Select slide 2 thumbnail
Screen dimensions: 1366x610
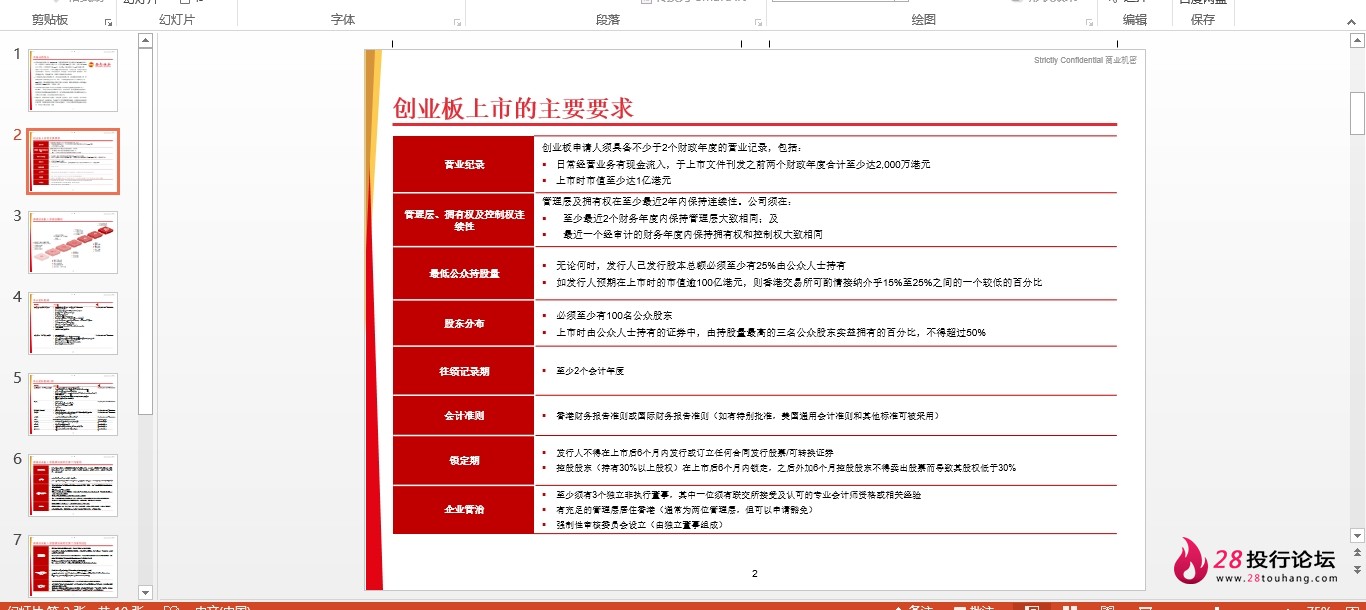coord(73,161)
